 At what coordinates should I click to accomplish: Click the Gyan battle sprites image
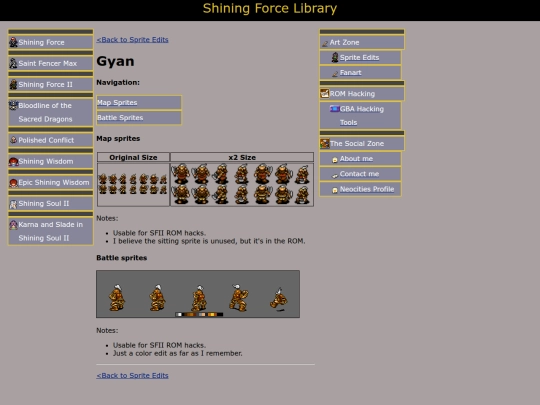coord(198,294)
